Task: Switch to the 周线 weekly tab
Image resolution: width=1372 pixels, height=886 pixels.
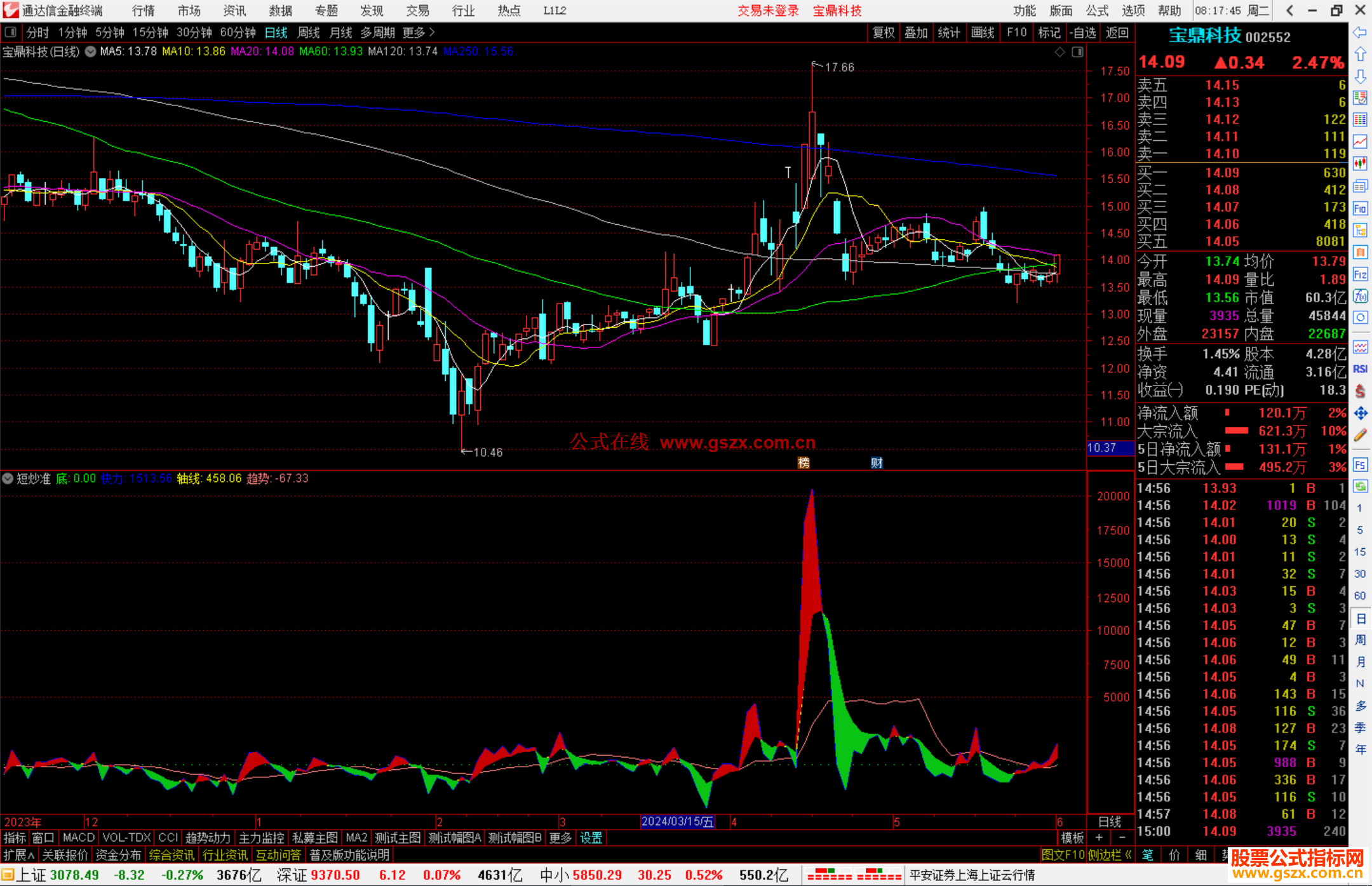Action: (x=309, y=32)
